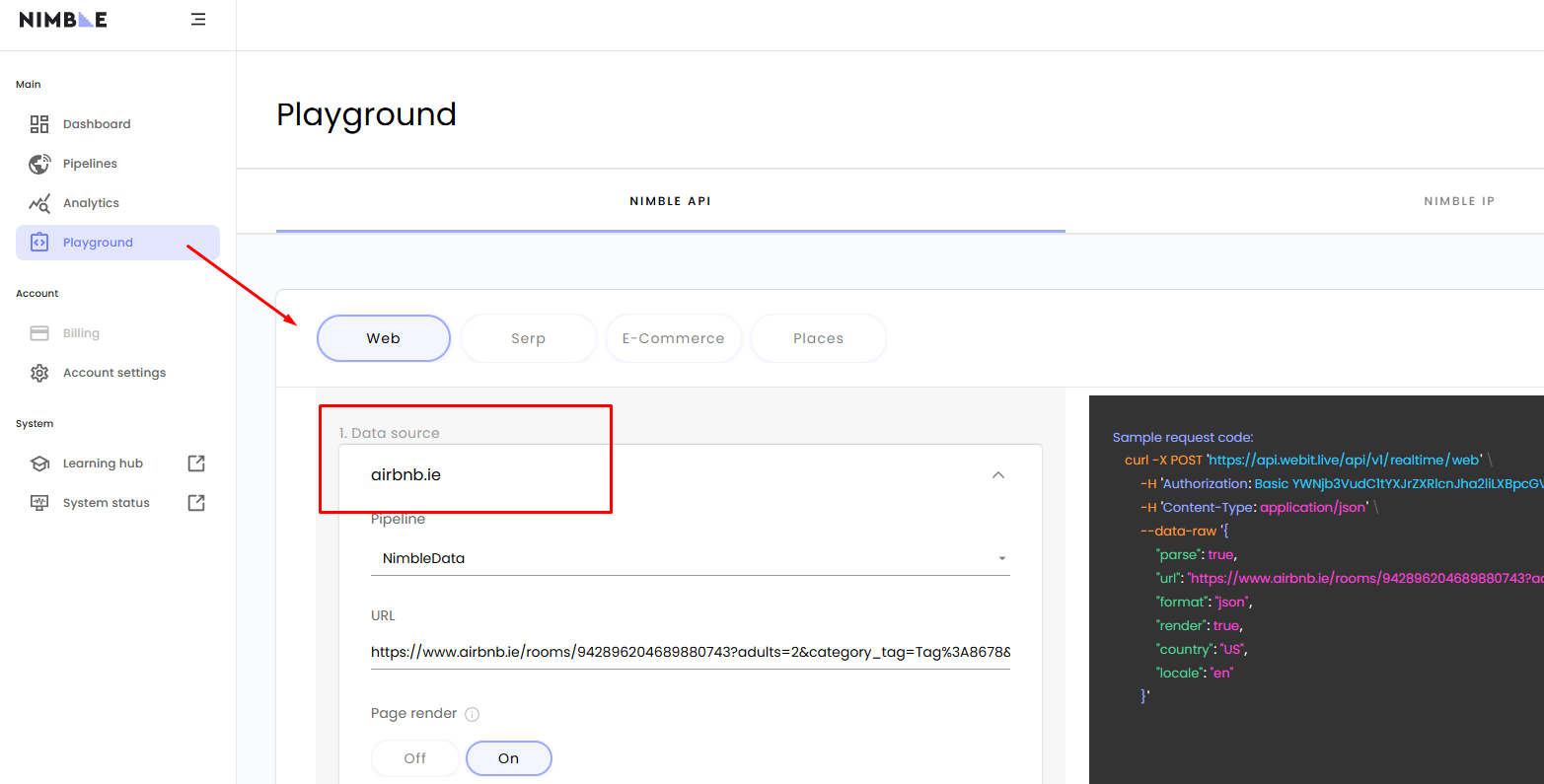Click the System status monitor icon
Image resolution: width=1544 pixels, height=784 pixels.
tap(39, 503)
